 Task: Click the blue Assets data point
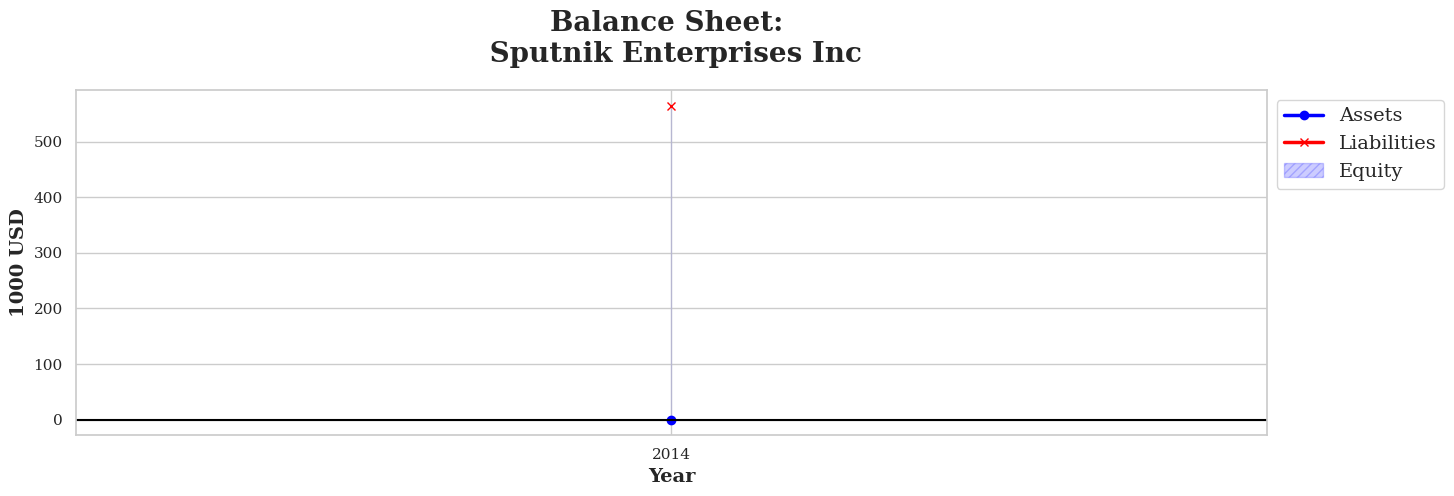(x=671, y=420)
